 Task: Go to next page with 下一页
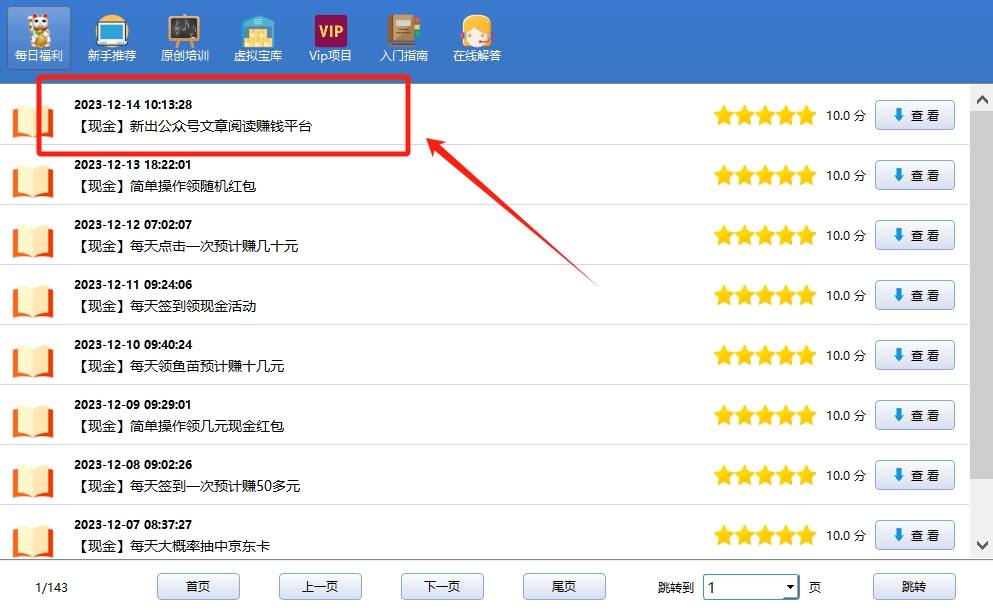[442, 587]
